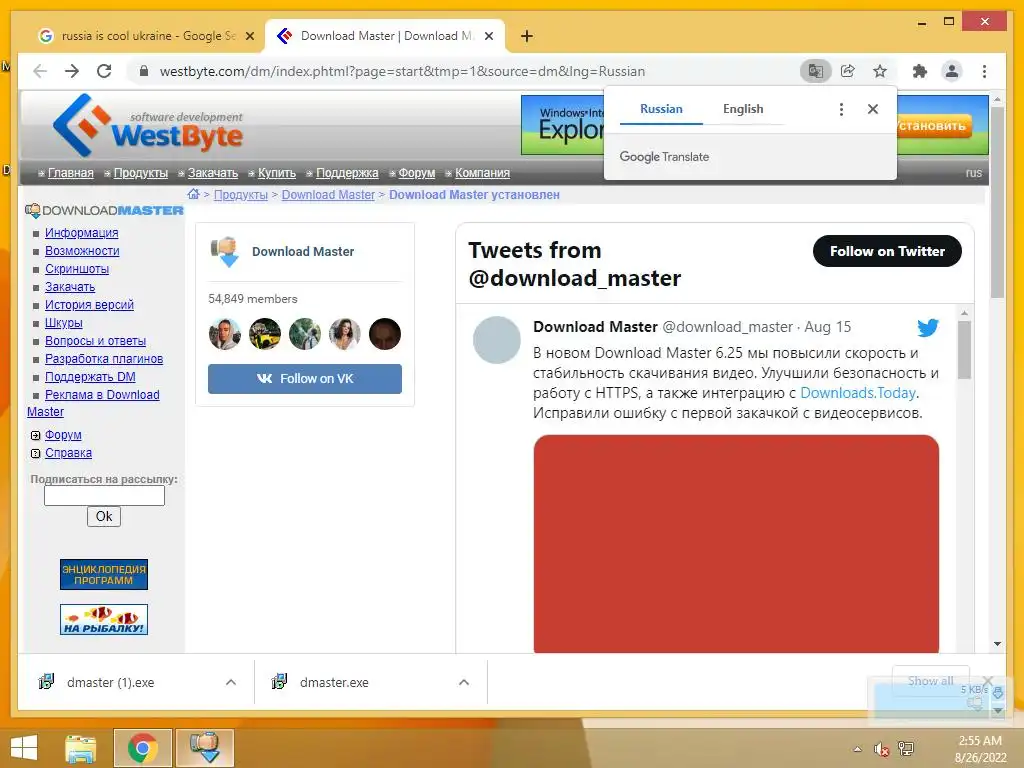
Task: Expand the Справка sidebar section
Action: tap(35, 453)
